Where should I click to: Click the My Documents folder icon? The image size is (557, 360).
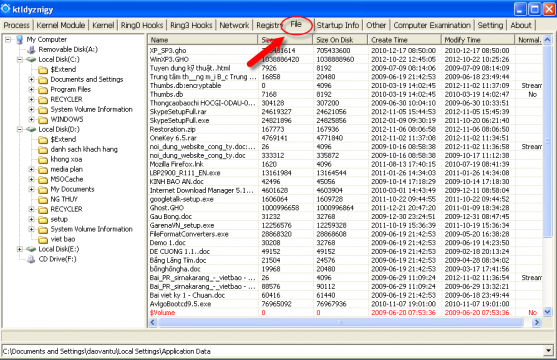pyautogui.click(x=43, y=189)
